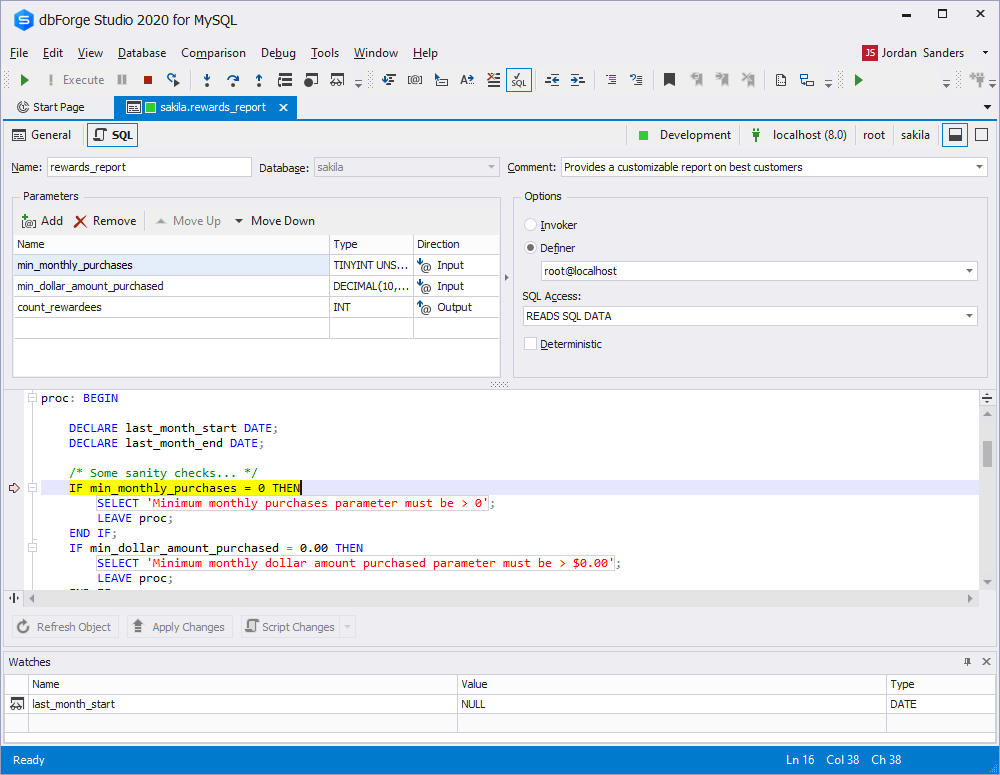Open the Definer root@localhost dropdown
This screenshot has width=1000, height=775.
969,271
